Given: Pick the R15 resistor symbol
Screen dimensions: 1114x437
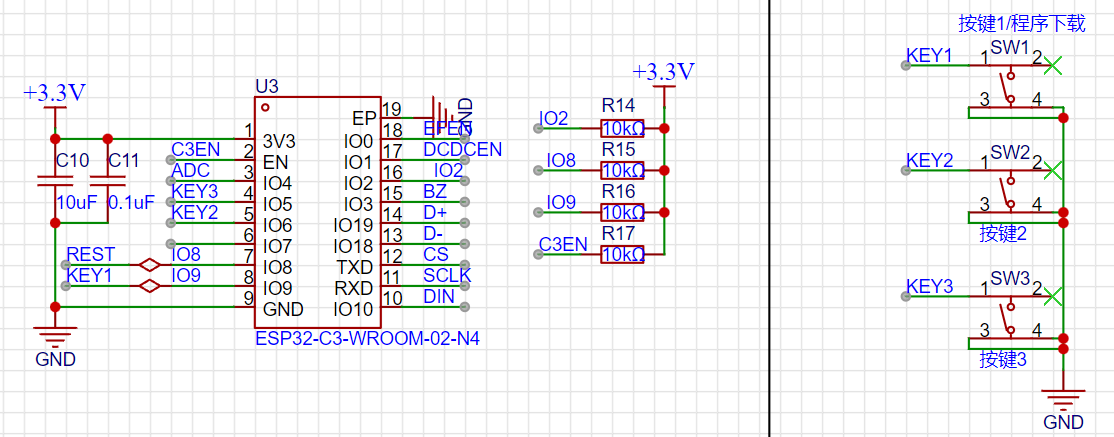Looking at the screenshot, I should 622,171.
